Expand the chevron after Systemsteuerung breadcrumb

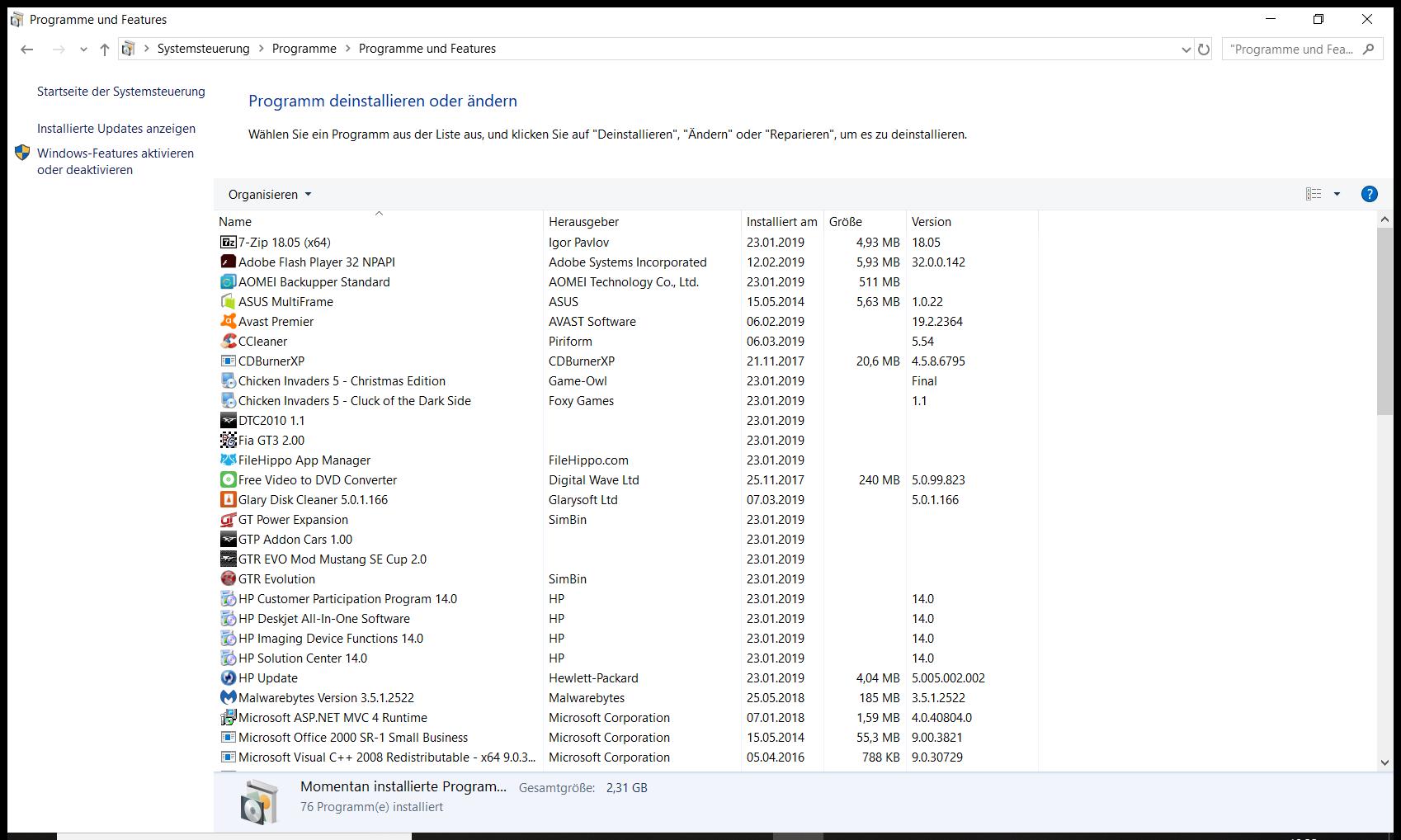click(262, 49)
